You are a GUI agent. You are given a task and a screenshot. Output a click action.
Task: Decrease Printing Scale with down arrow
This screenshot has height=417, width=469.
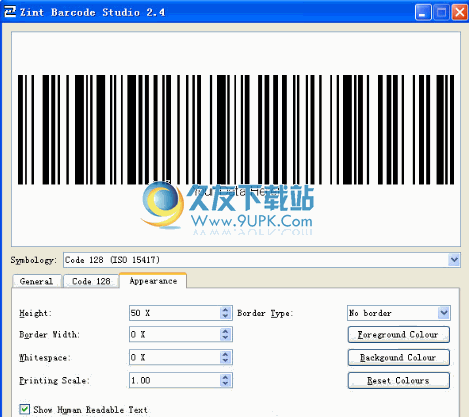[226, 384]
